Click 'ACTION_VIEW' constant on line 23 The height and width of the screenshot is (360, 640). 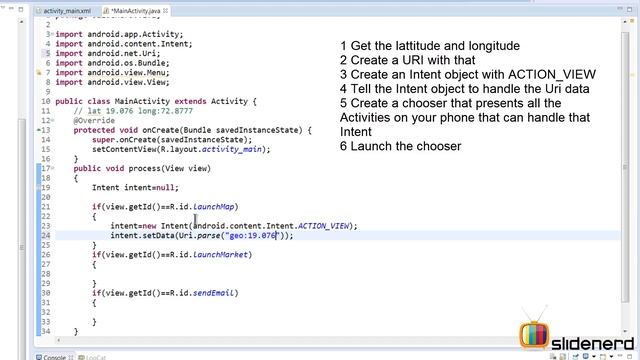pos(323,226)
